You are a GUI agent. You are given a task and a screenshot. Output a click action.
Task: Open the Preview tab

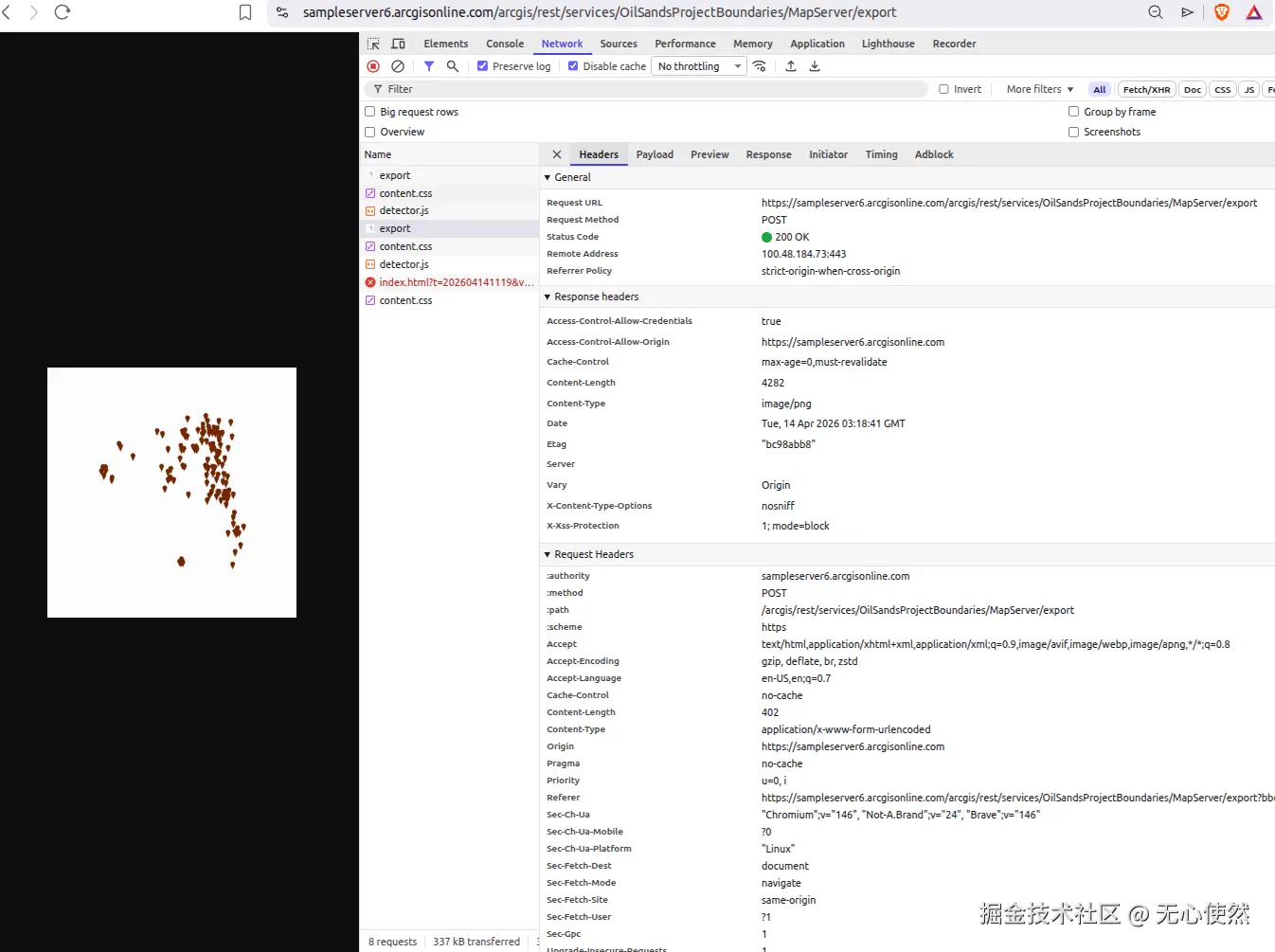click(709, 154)
